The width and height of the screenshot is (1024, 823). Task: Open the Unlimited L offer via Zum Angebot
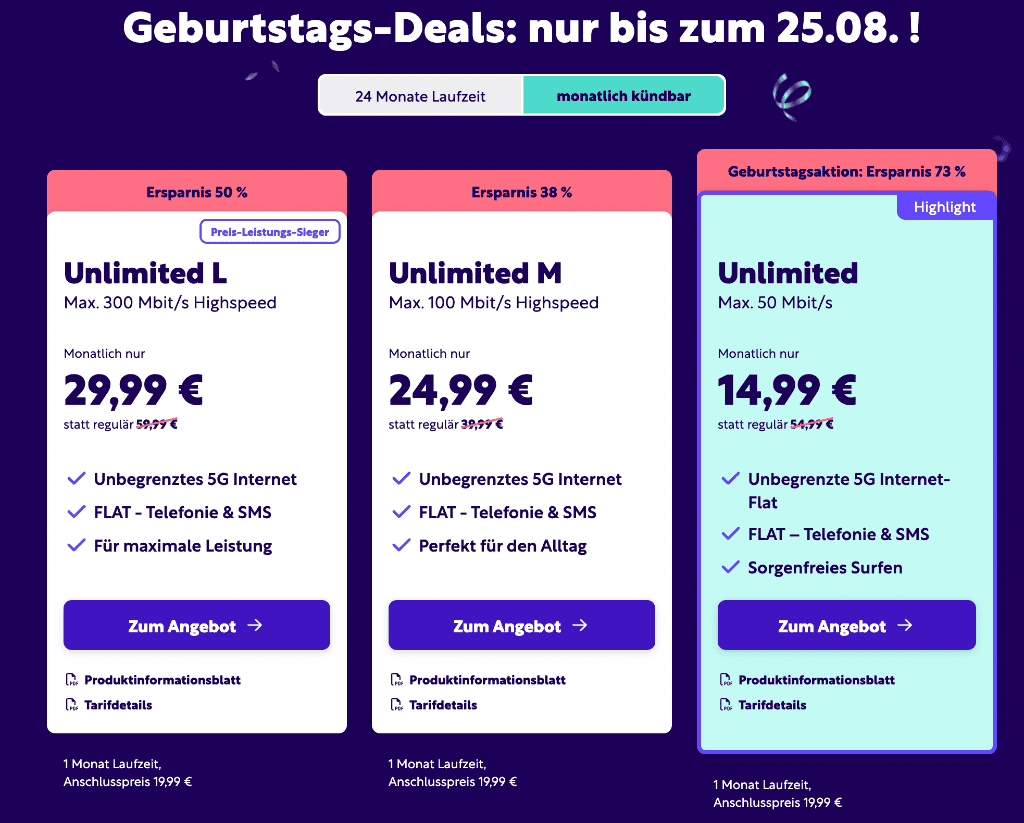pos(197,625)
